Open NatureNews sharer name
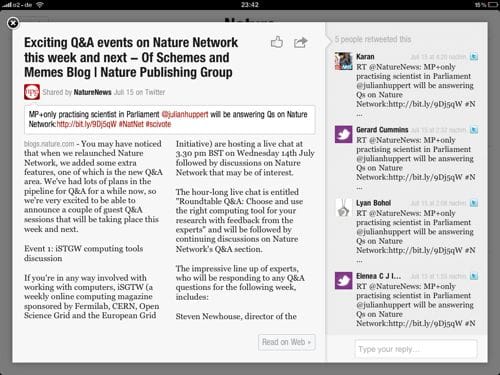The width and height of the screenshot is (500, 375). coord(92,92)
